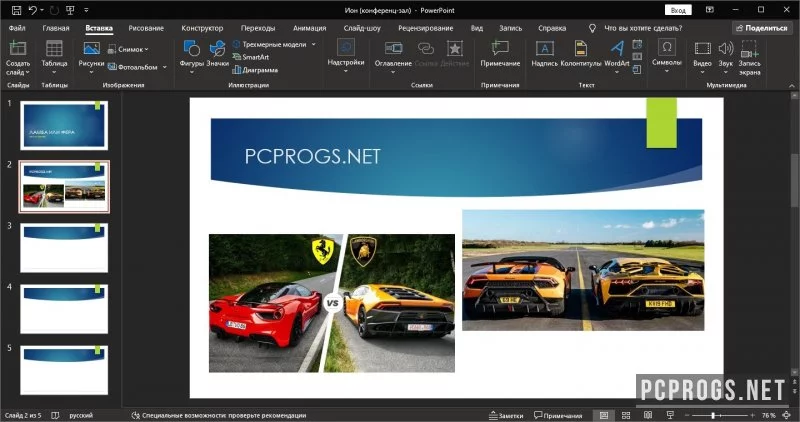Expand the Фотоальбом dropdown arrow
Image resolution: width=800 pixels, height=422 pixels.
164,67
